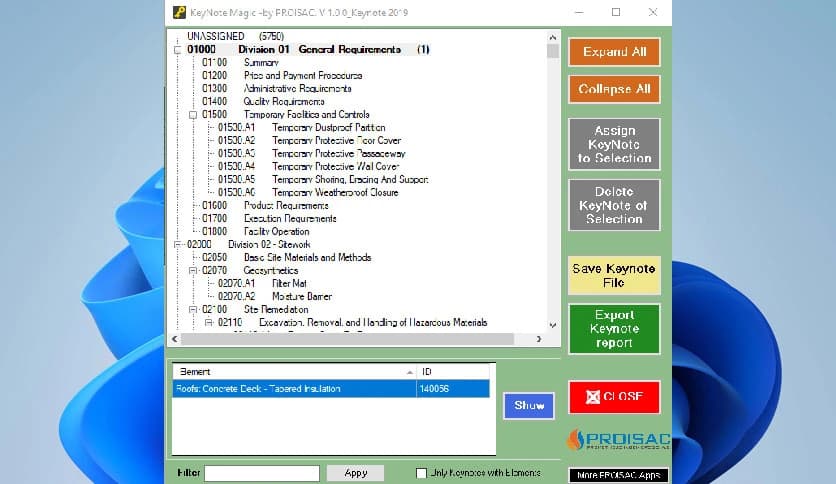The image size is (836, 484).
Task: Collapse the 02100 Site Remediation node
Action: point(193,310)
